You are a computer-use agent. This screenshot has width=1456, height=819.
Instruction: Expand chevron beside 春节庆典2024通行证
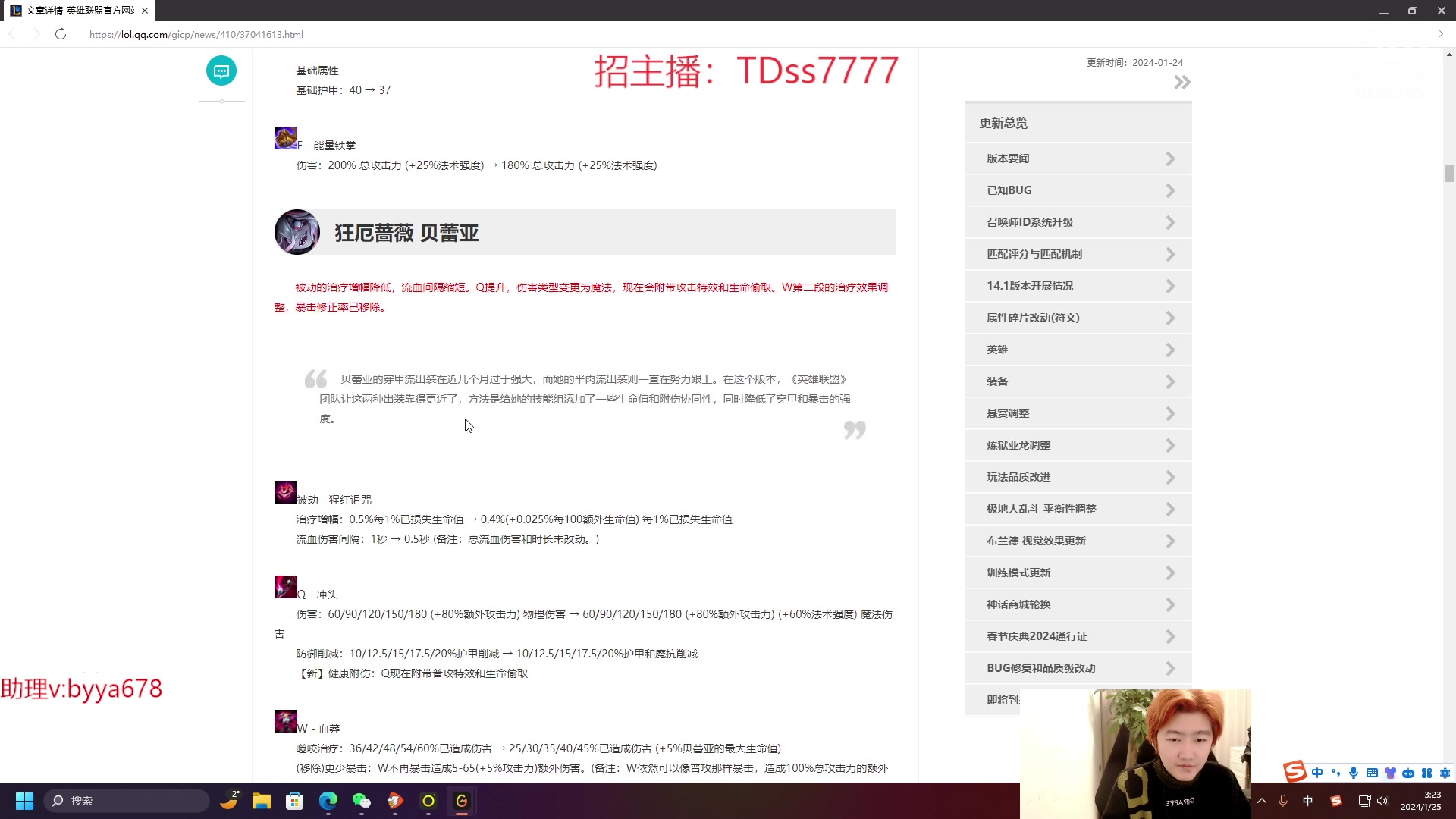coord(1170,636)
